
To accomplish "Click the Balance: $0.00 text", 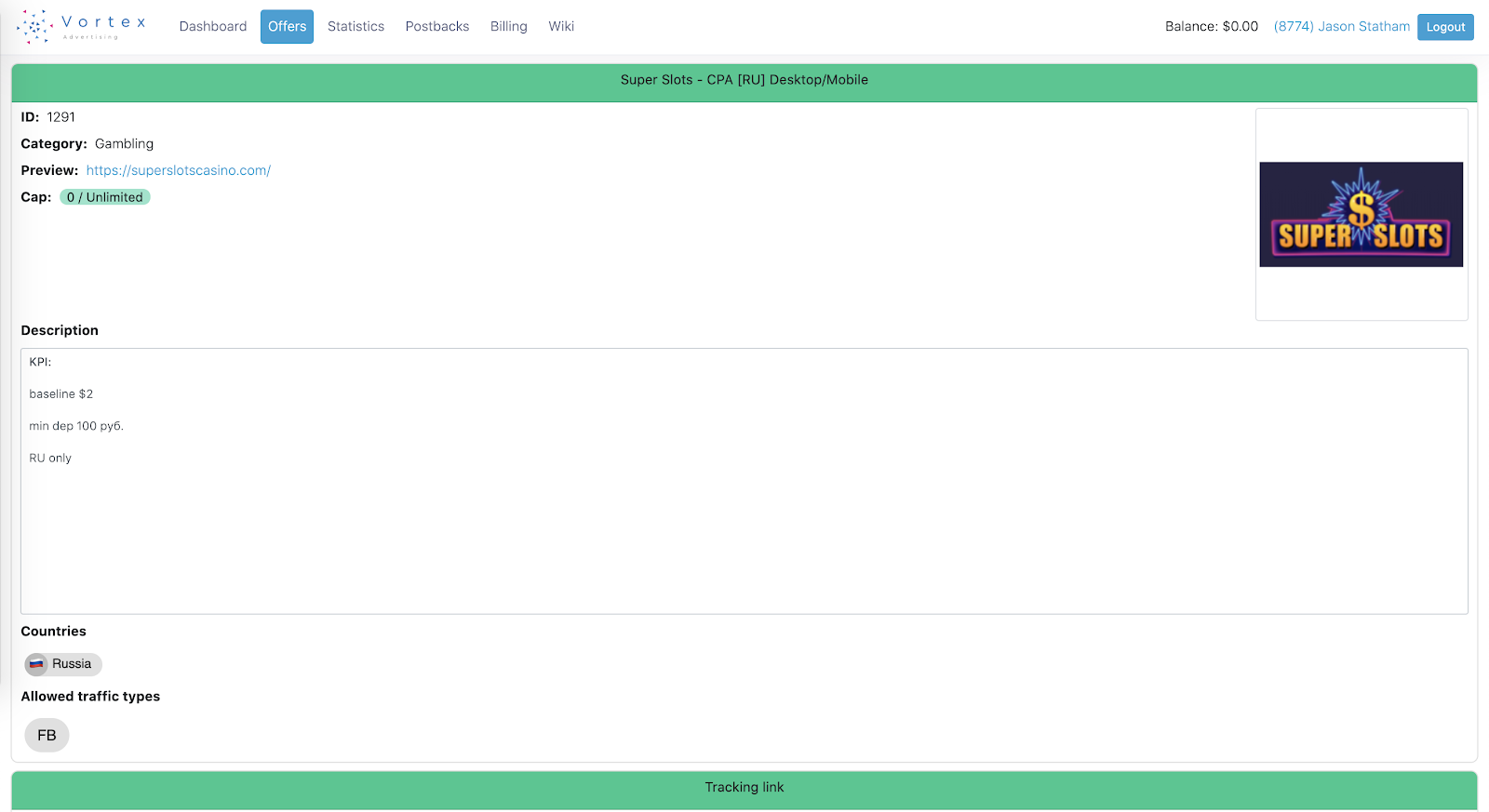I will [x=1212, y=27].
